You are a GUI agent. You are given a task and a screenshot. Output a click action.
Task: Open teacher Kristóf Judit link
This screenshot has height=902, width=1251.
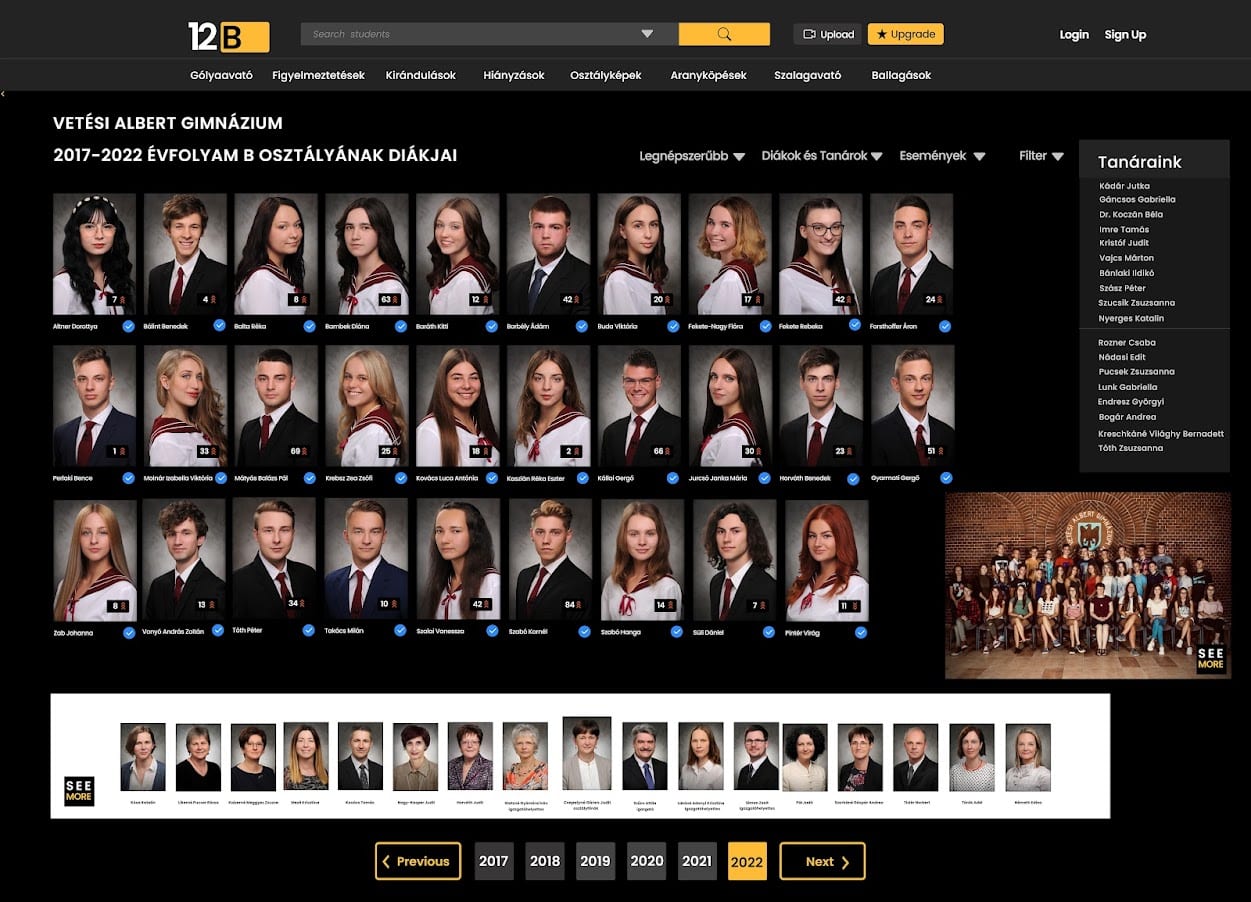coord(1124,243)
